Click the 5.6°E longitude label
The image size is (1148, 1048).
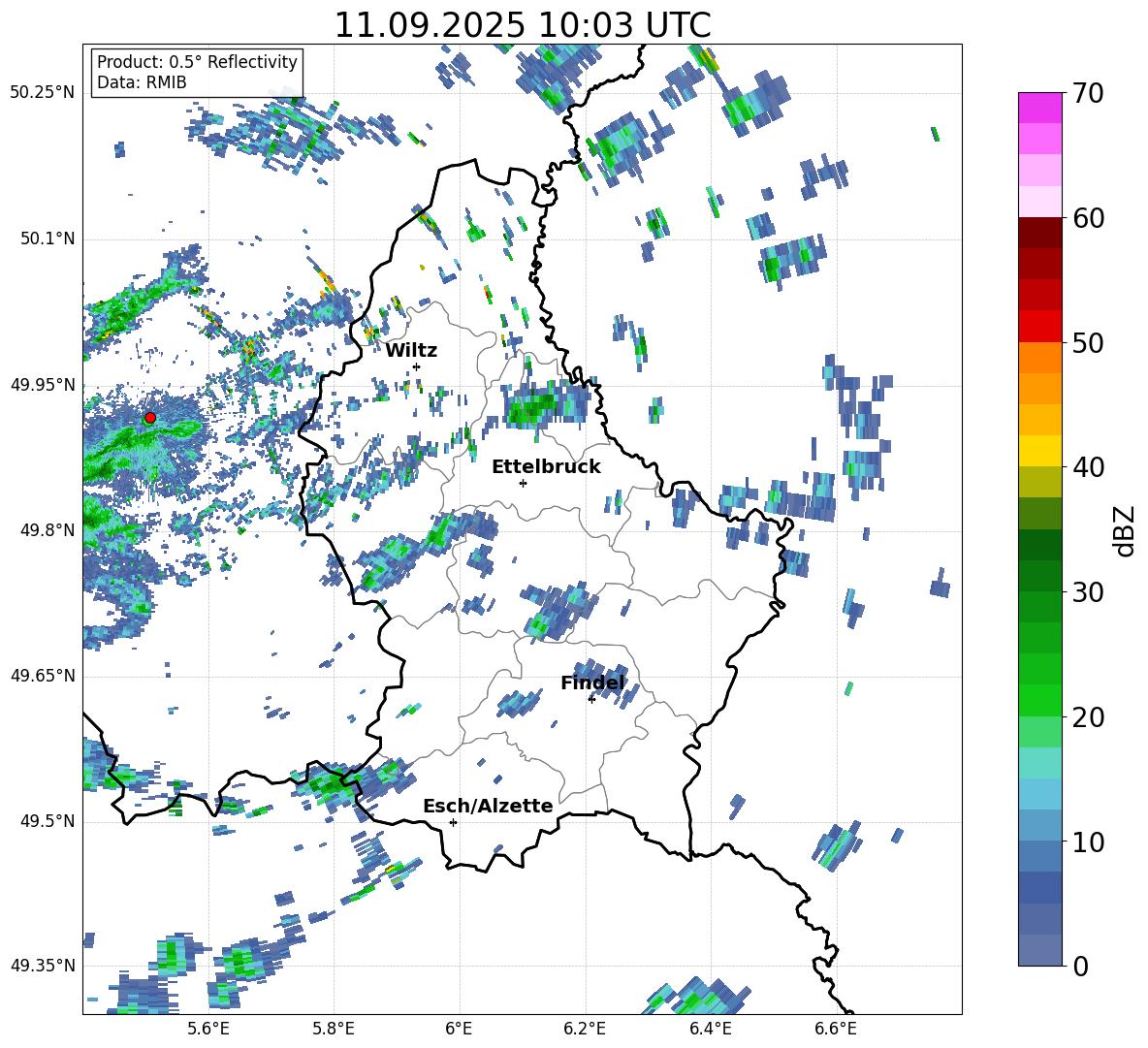208,1029
